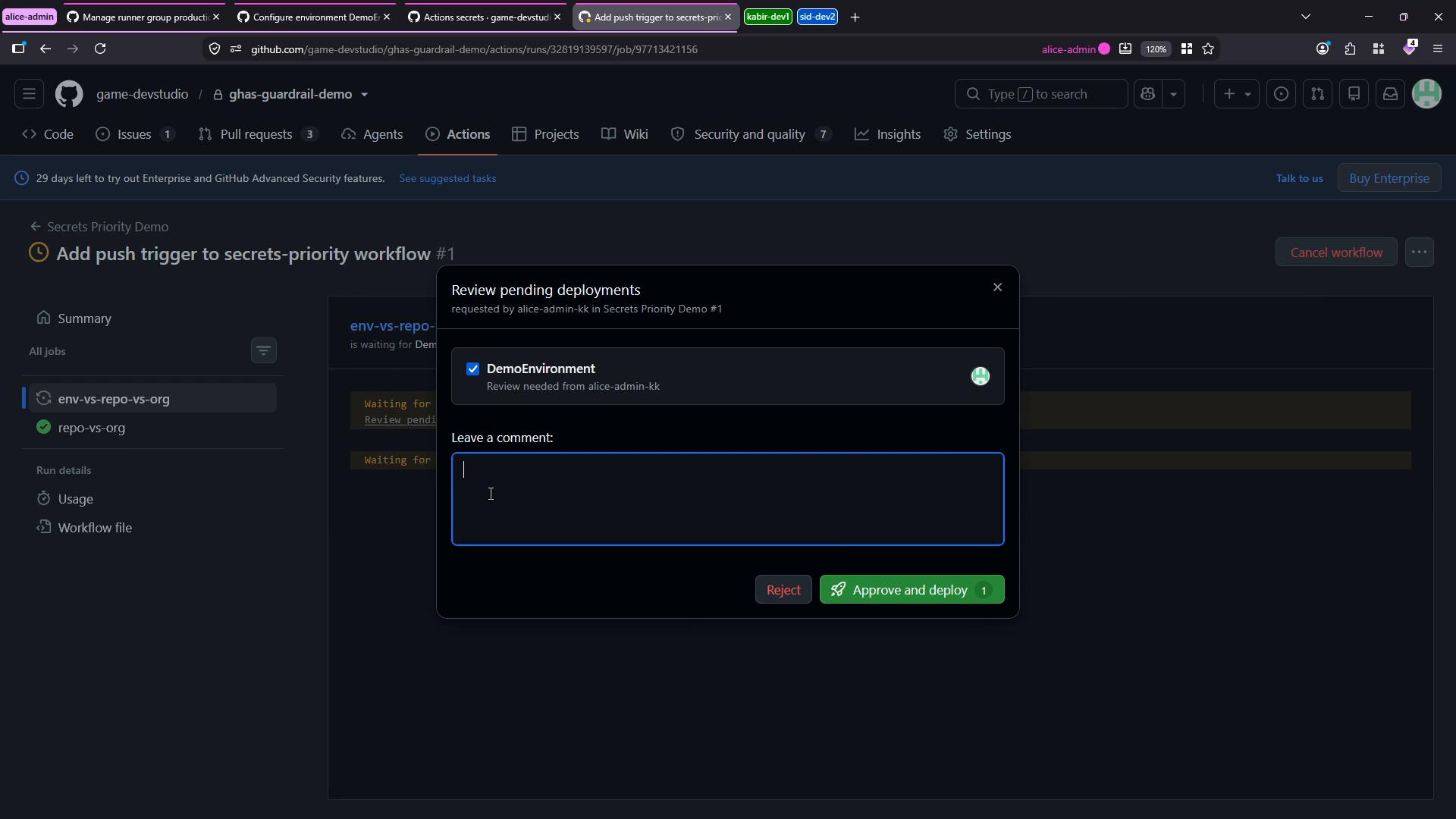Viewport: 1456px width, 819px height.
Task: Open a new browser tab with plus
Action: 855,17
